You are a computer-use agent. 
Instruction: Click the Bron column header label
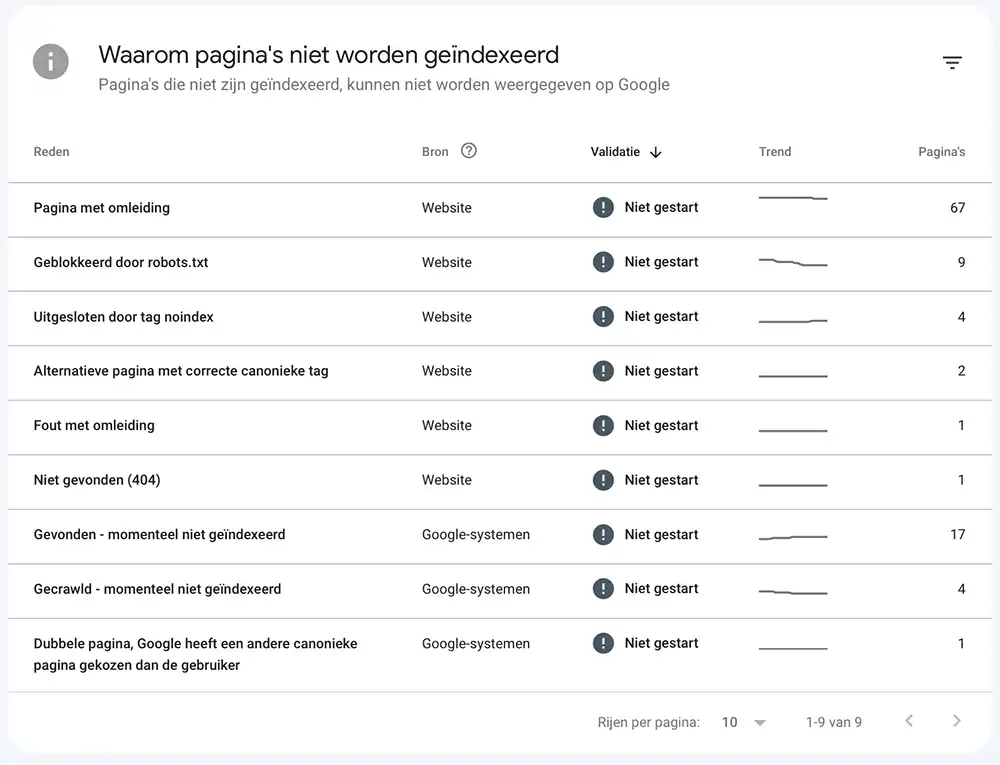435,152
